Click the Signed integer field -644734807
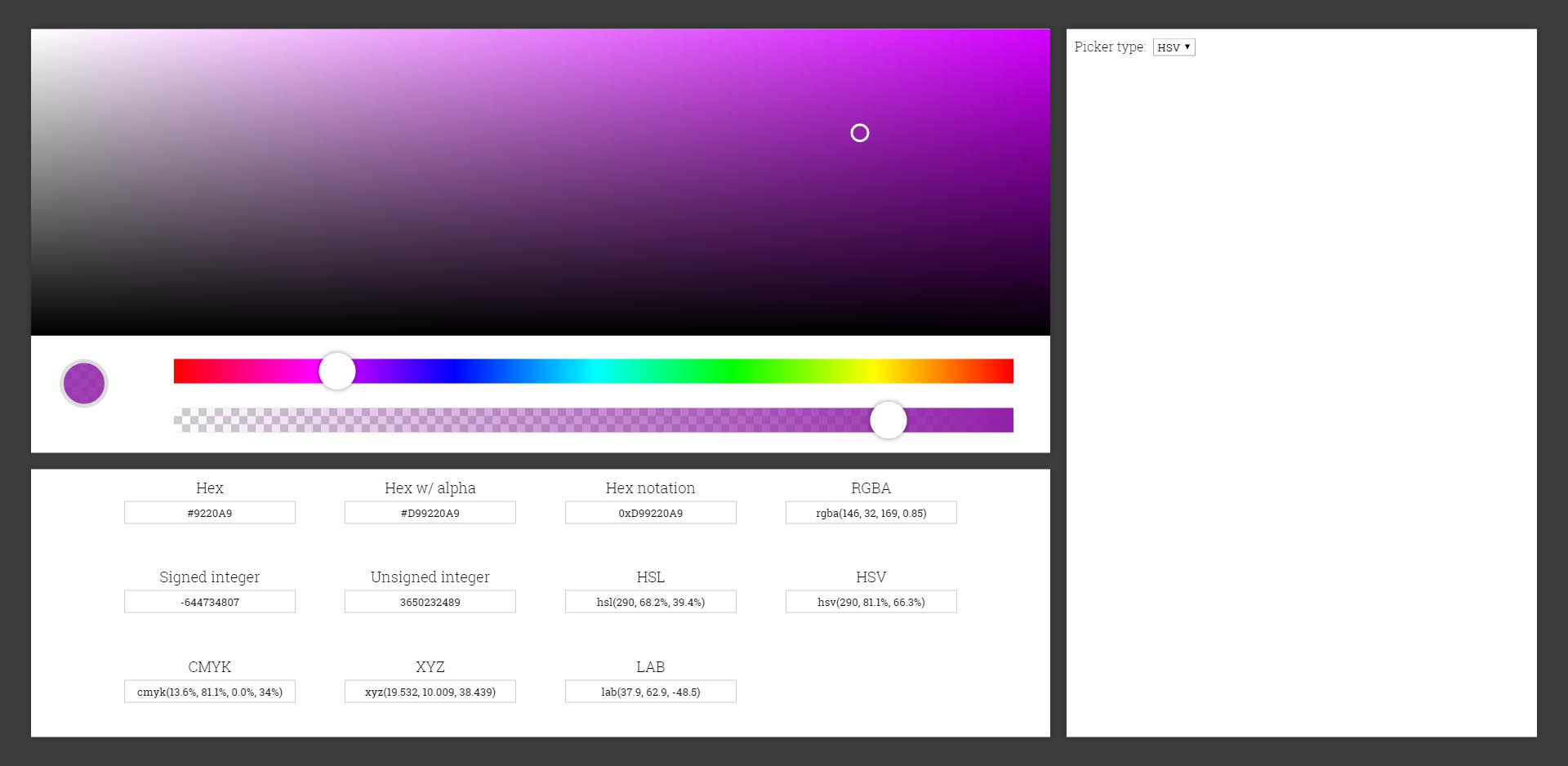This screenshot has width=1568, height=766. [210, 602]
